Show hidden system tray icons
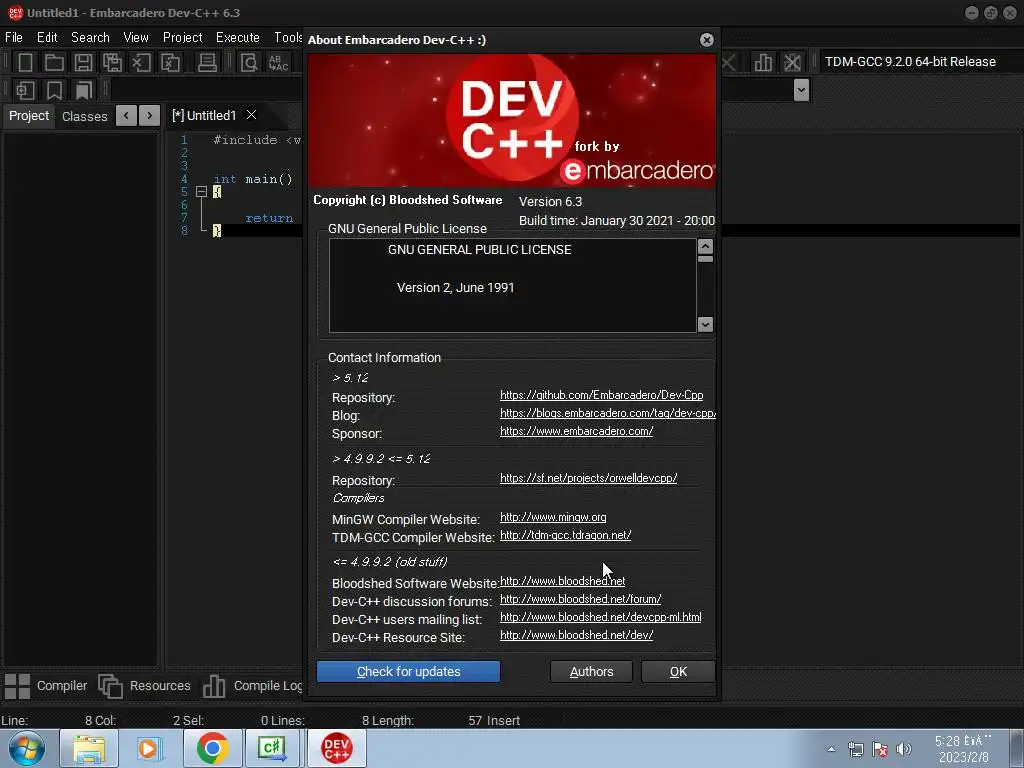The image size is (1024, 768). click(x=831, y=749)
